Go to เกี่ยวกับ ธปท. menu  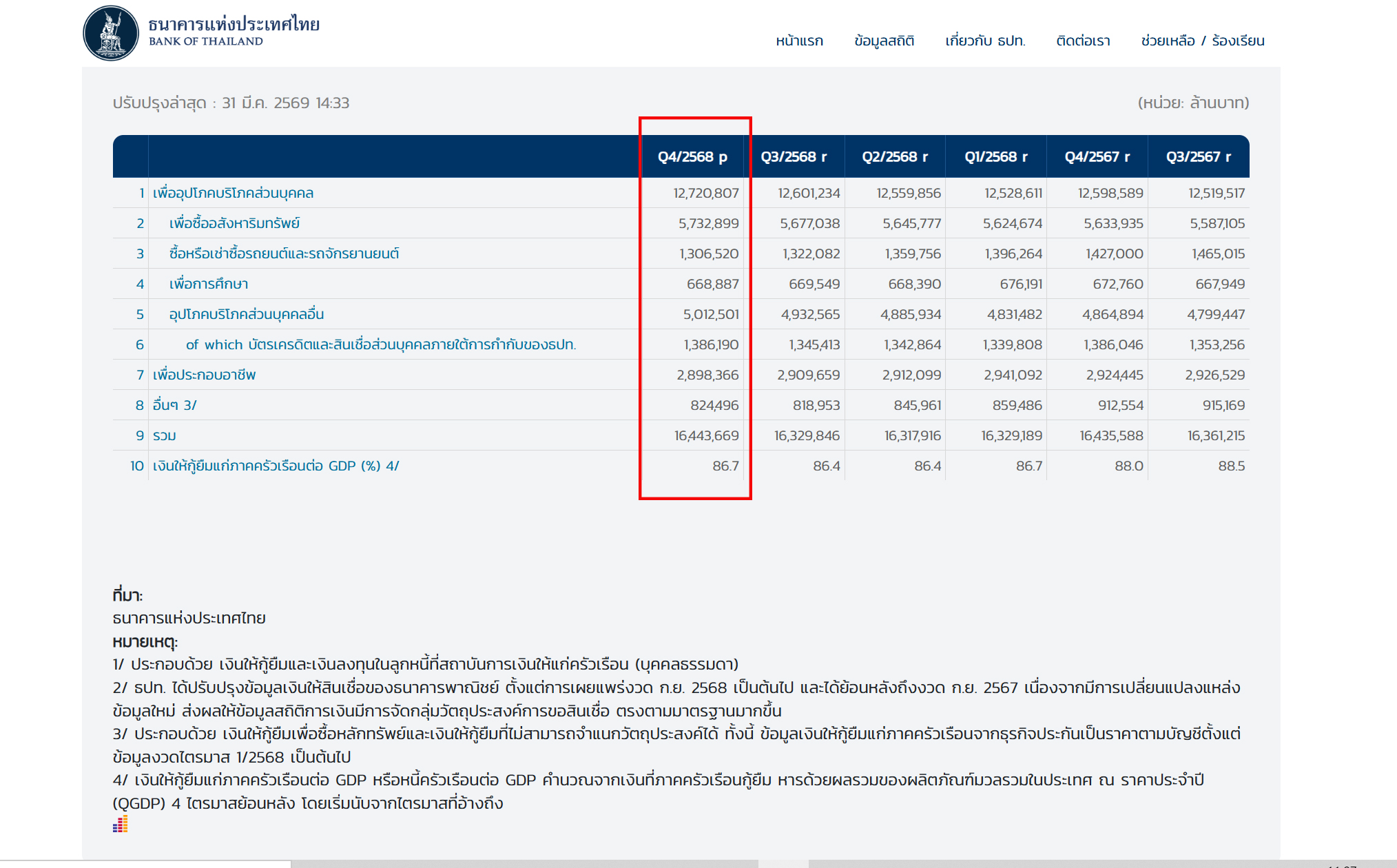[x=985, y=41]
